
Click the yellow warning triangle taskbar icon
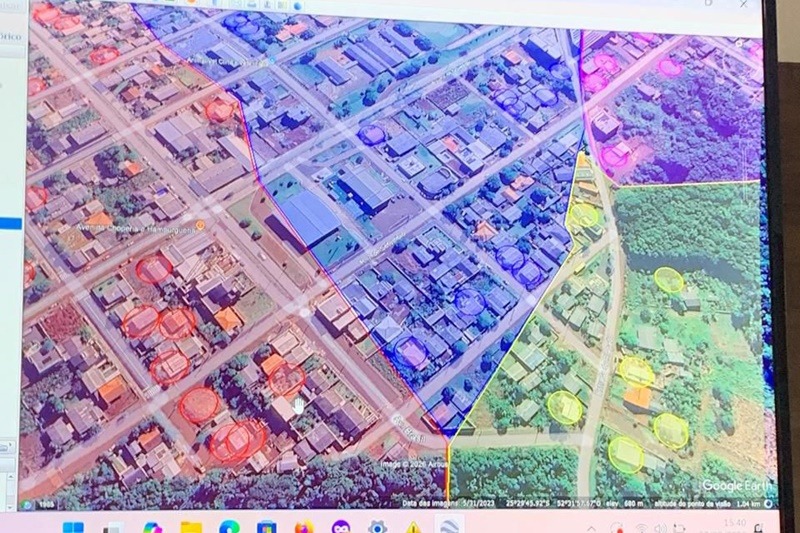click(x=414, y=527)
